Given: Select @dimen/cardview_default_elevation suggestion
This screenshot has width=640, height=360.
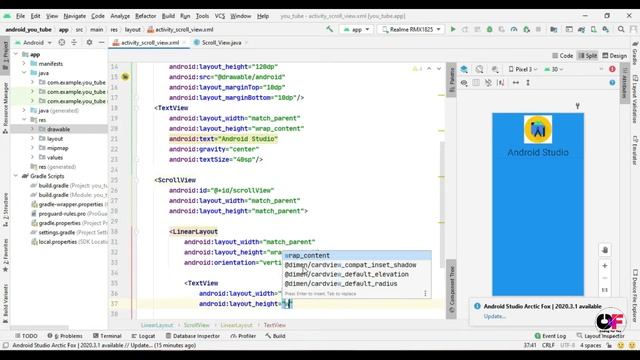Looking at the screenshot, I should pos(357,274).
